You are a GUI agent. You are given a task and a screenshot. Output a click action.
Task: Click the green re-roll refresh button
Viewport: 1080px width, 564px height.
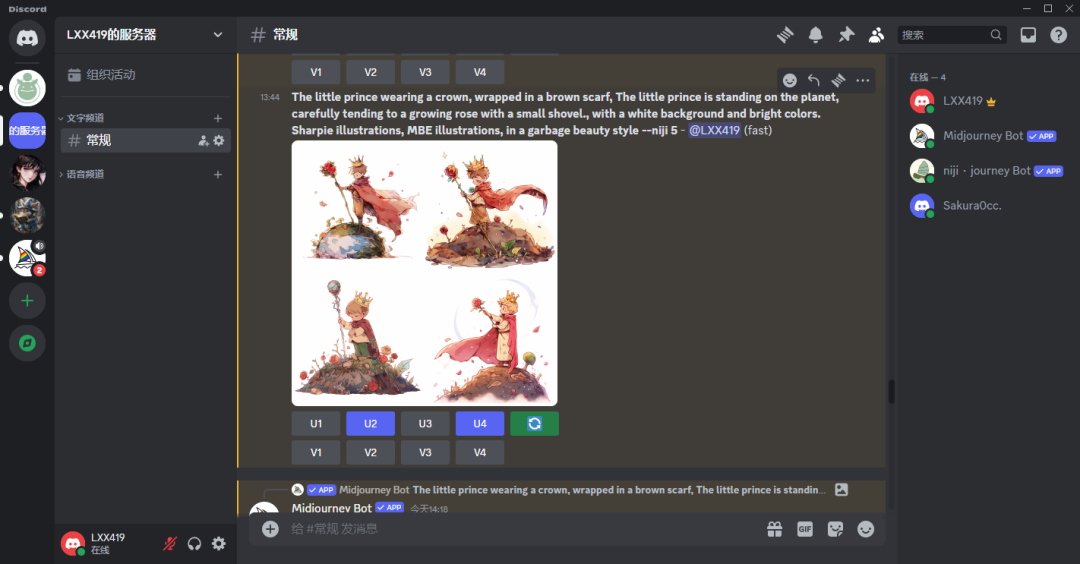point(534,424)
